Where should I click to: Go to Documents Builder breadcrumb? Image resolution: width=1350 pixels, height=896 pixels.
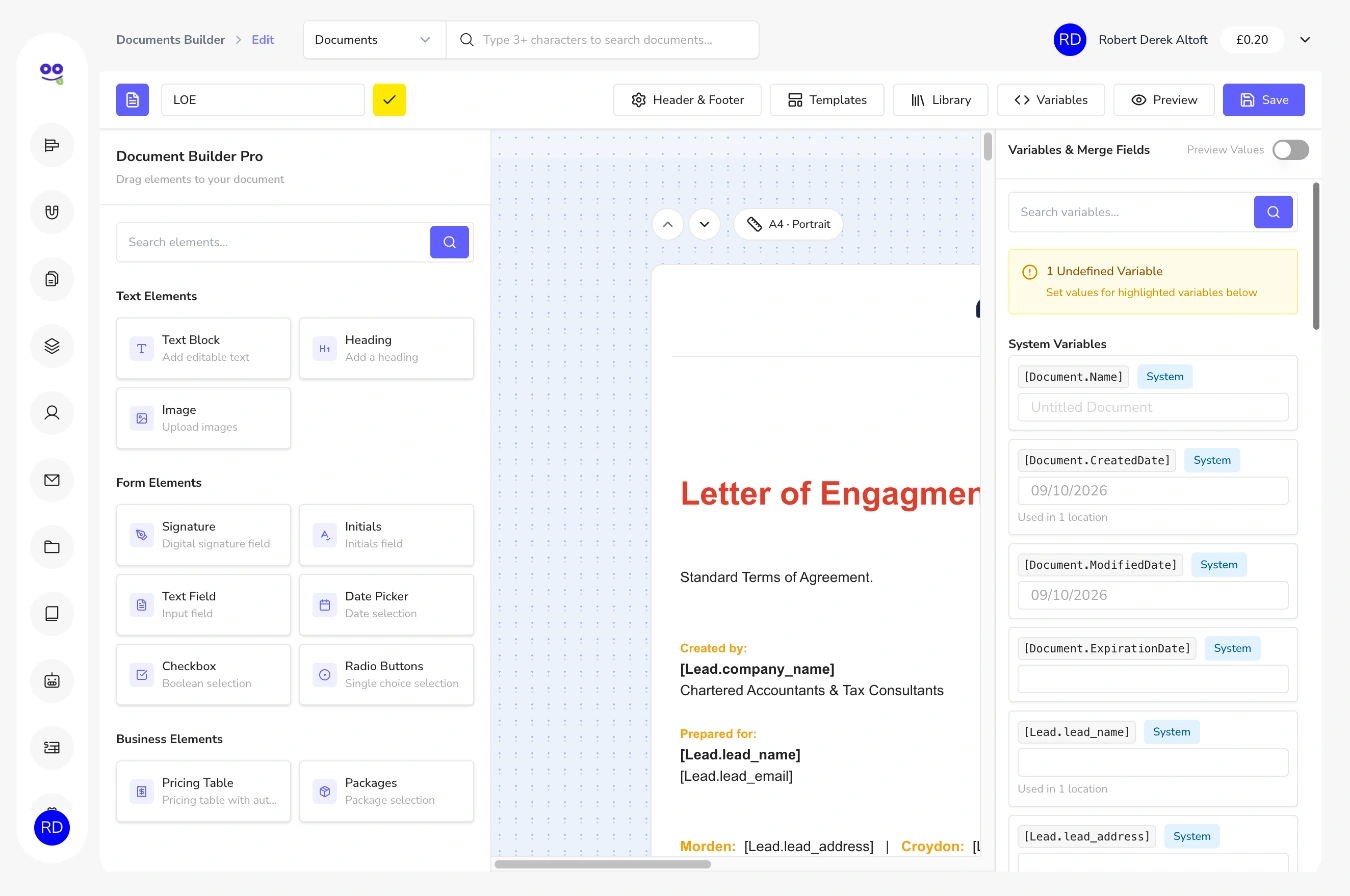170,40
